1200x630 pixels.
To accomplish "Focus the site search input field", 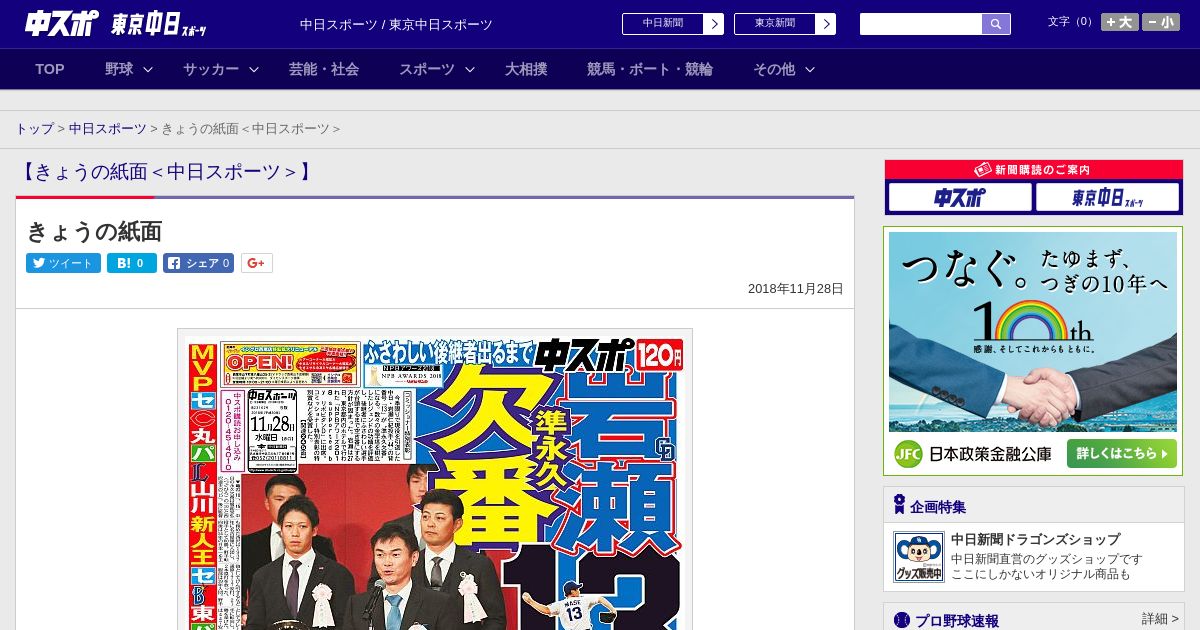I will (921, 24).
